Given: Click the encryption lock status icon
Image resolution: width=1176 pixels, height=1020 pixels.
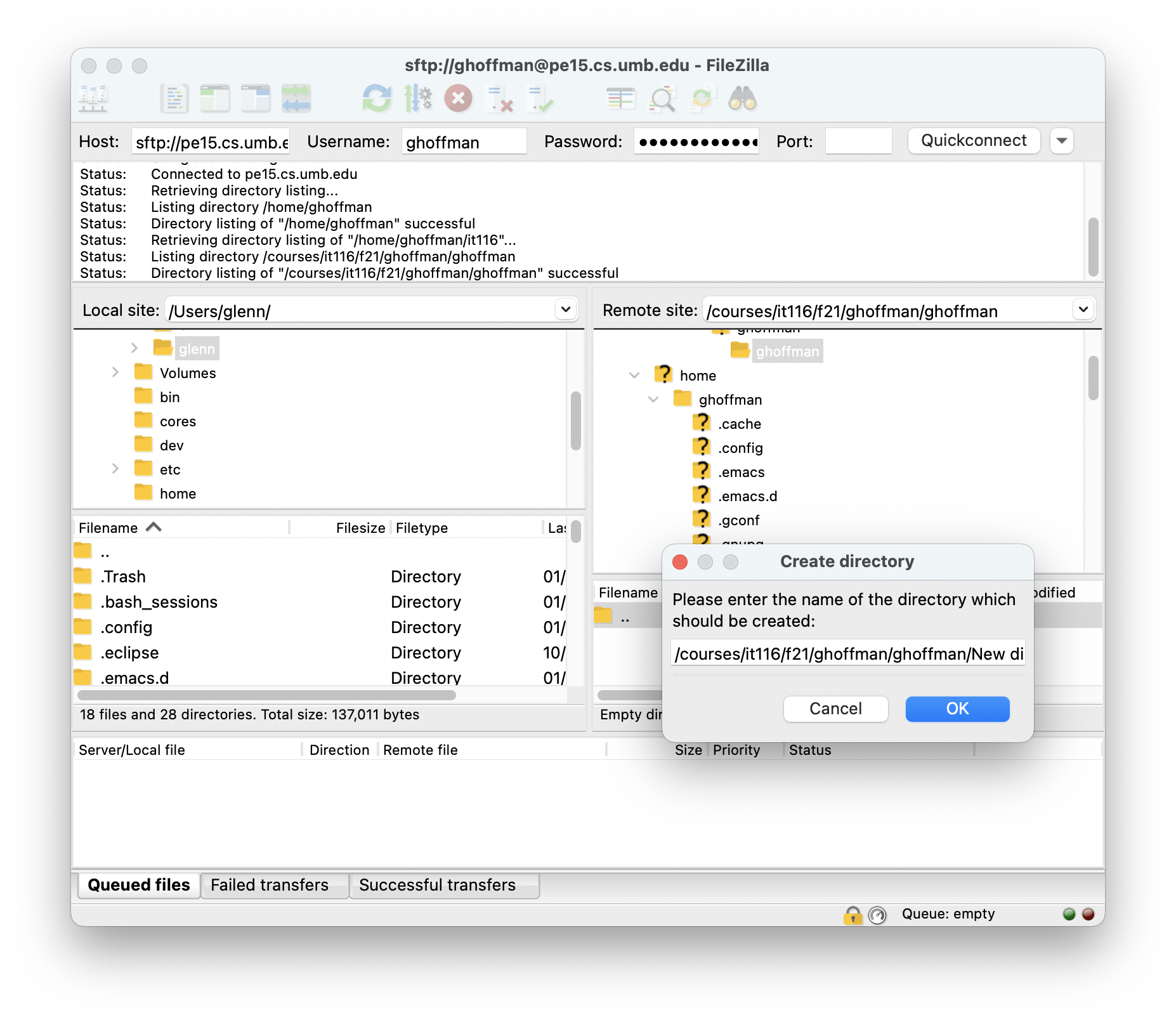Looking at the screenshot, I should pyautogui.click(x=853, y=915).
